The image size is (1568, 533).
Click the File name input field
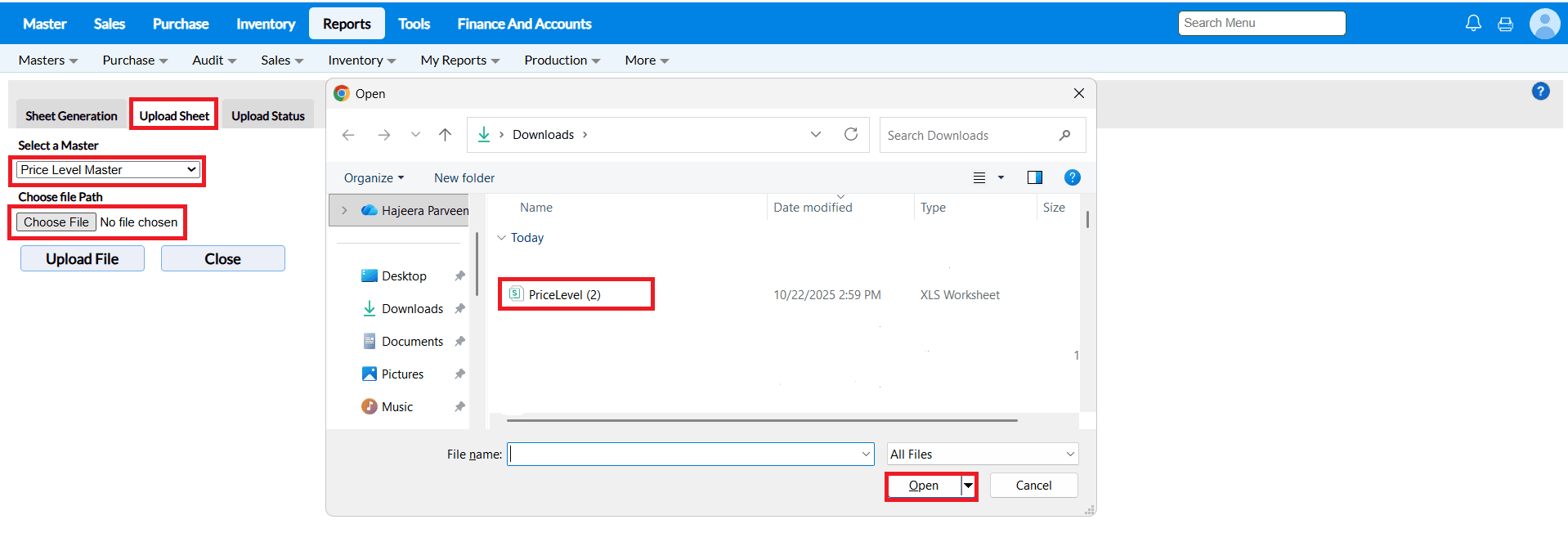coord(683,455)
